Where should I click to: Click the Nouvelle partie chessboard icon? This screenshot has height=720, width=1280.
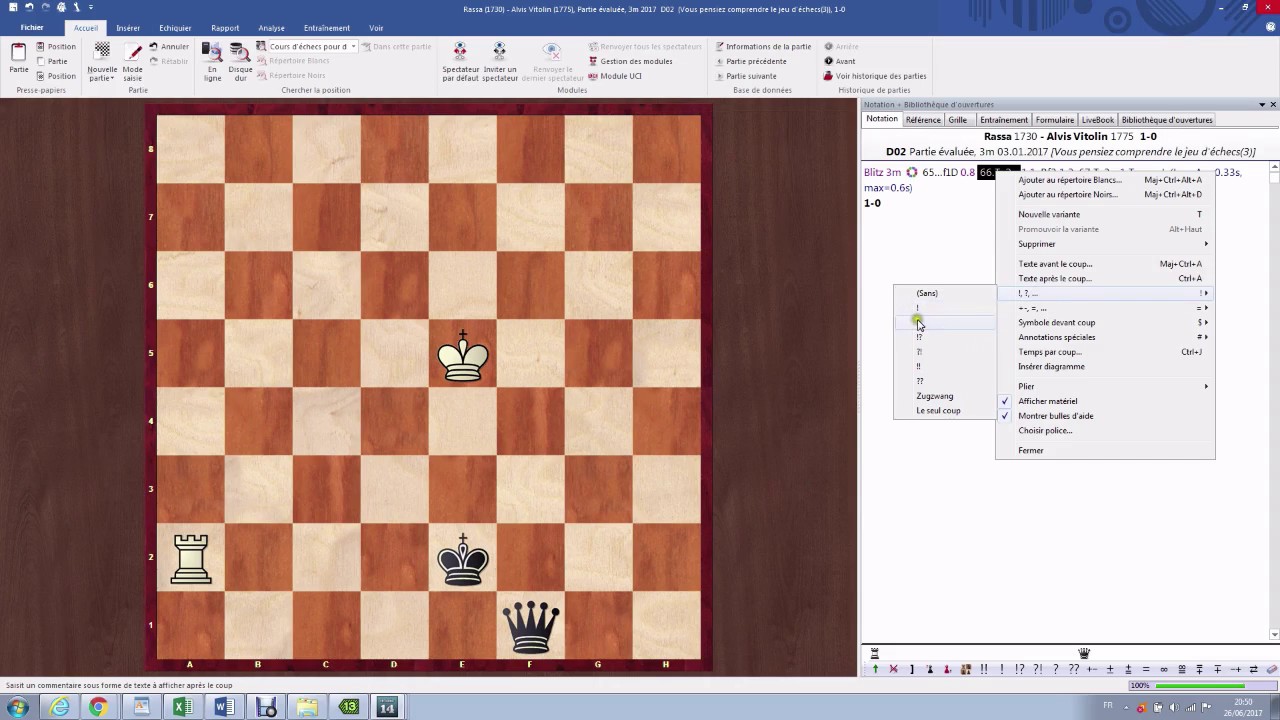point(102,50)
